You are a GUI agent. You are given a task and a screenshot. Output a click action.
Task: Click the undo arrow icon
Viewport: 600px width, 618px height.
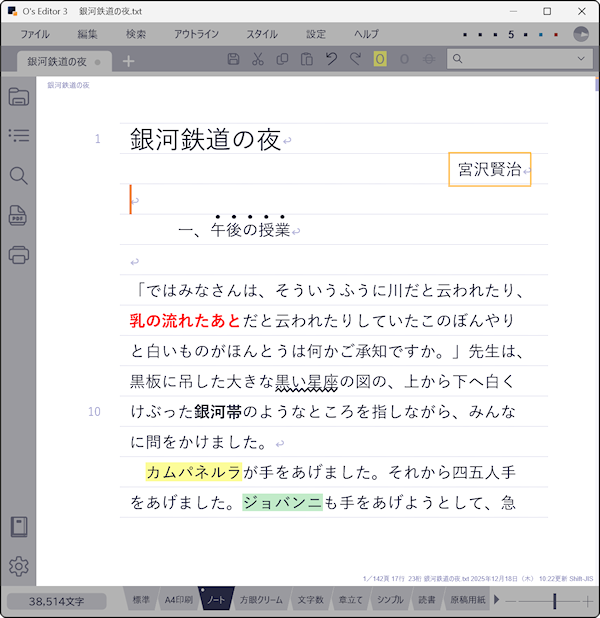tap(331, 59)
